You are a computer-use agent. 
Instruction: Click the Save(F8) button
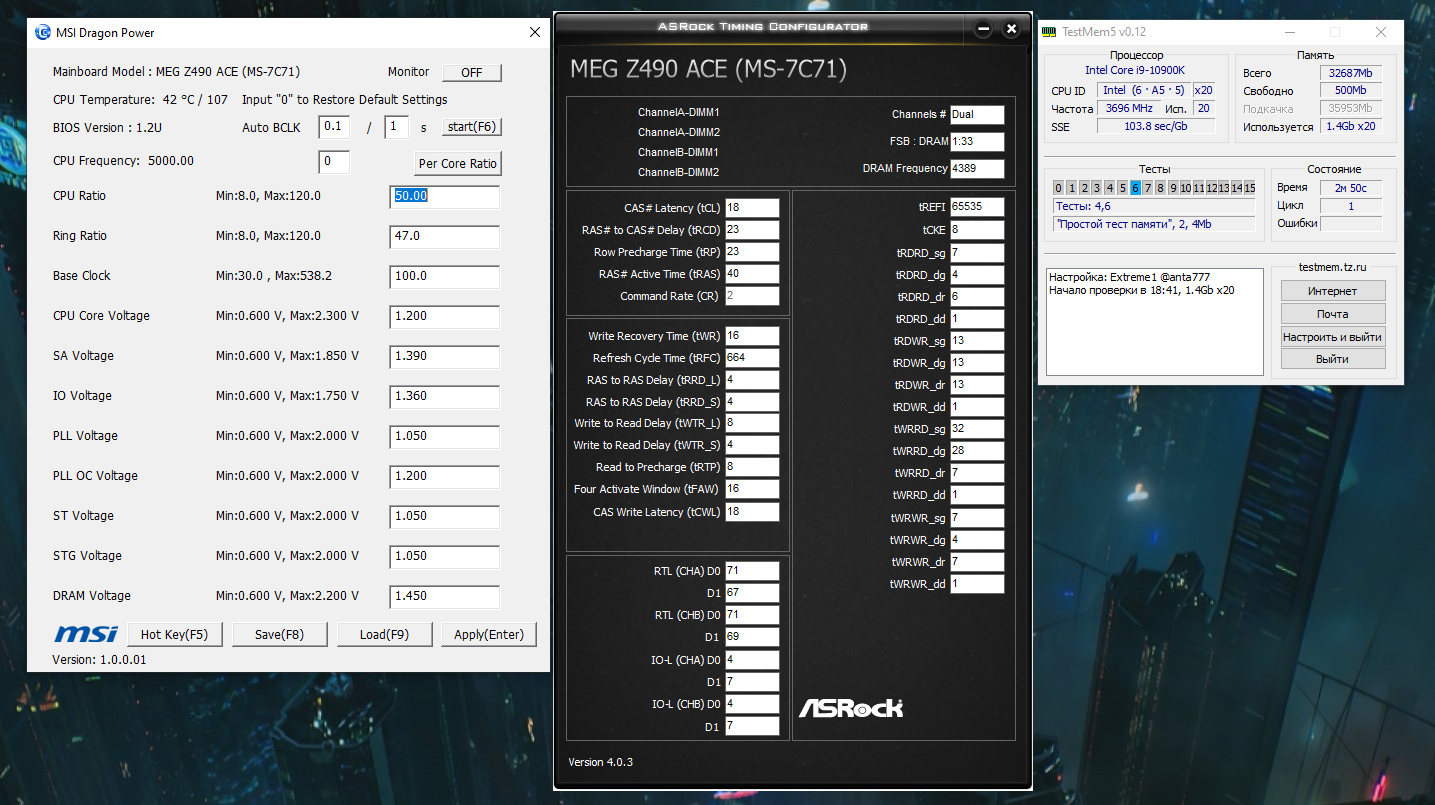coord(280,634)
